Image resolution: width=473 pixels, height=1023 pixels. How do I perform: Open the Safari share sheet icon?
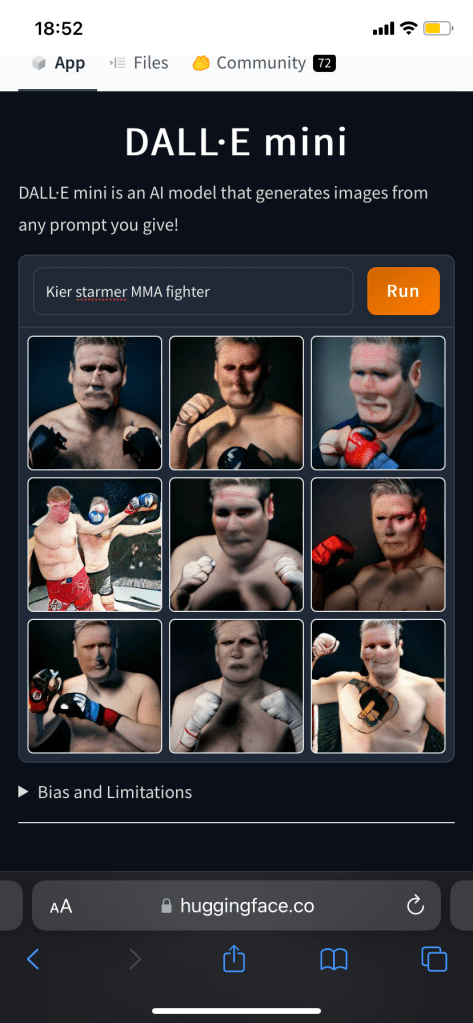click(x=234, y=958)
